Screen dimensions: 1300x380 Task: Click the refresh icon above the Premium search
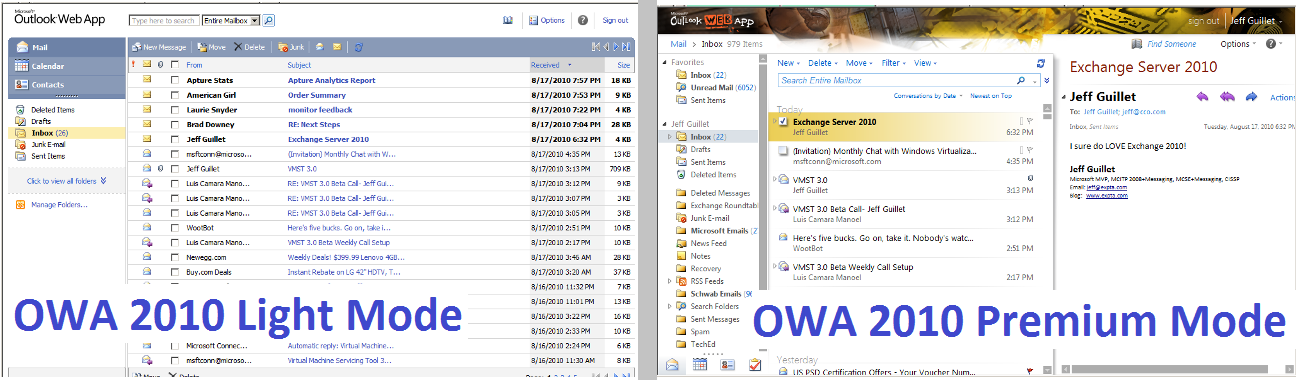[1041, 63]
